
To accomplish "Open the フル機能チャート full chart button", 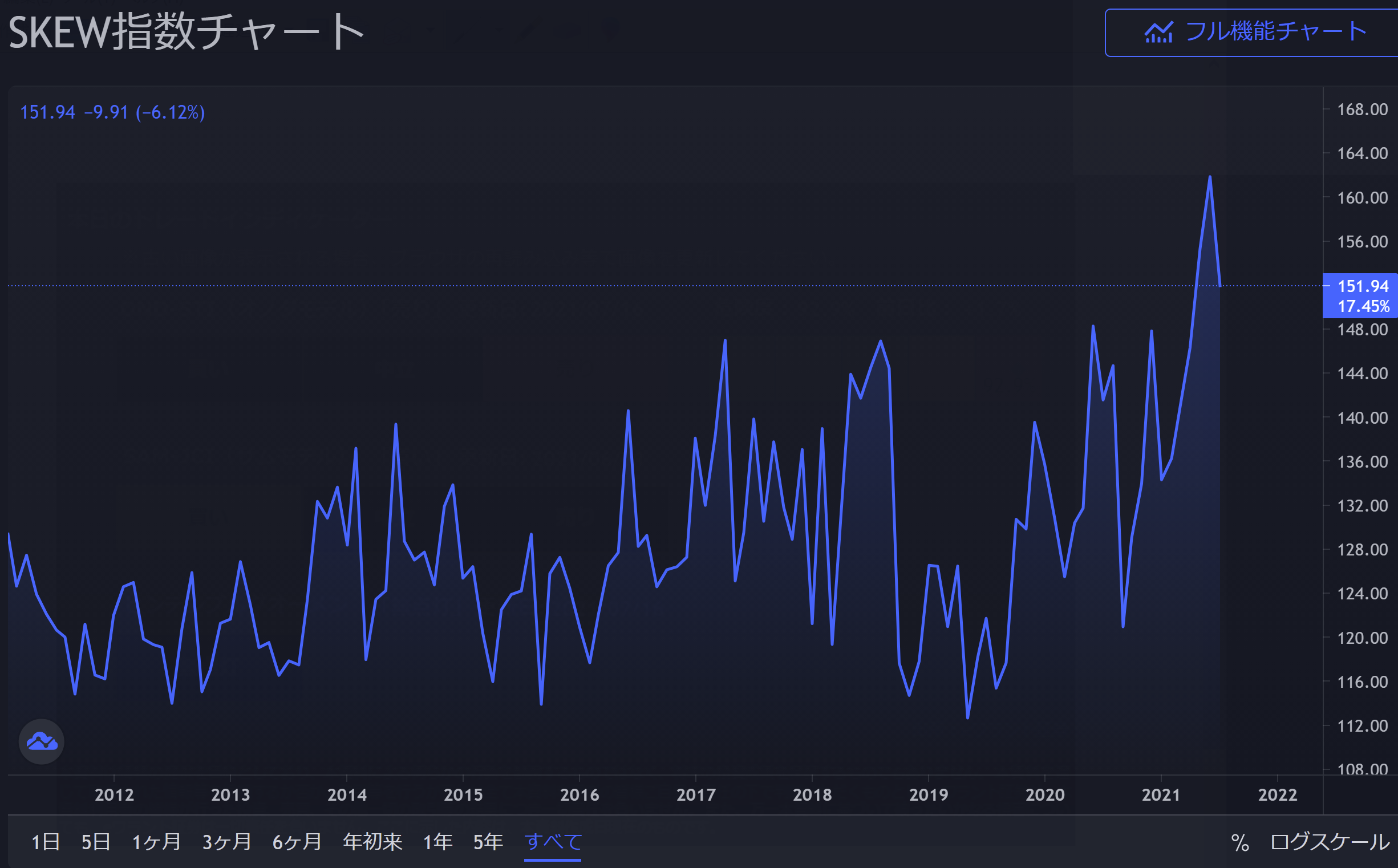I will (x=1251, y=33).
